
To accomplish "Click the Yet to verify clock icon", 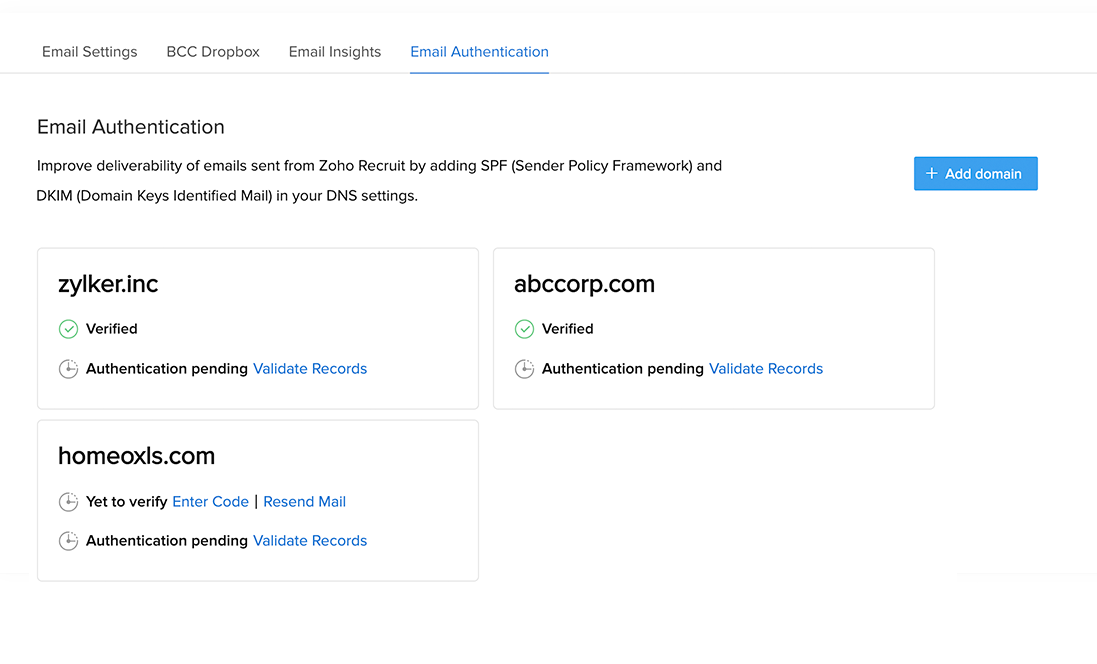I will tap(68, 502).
